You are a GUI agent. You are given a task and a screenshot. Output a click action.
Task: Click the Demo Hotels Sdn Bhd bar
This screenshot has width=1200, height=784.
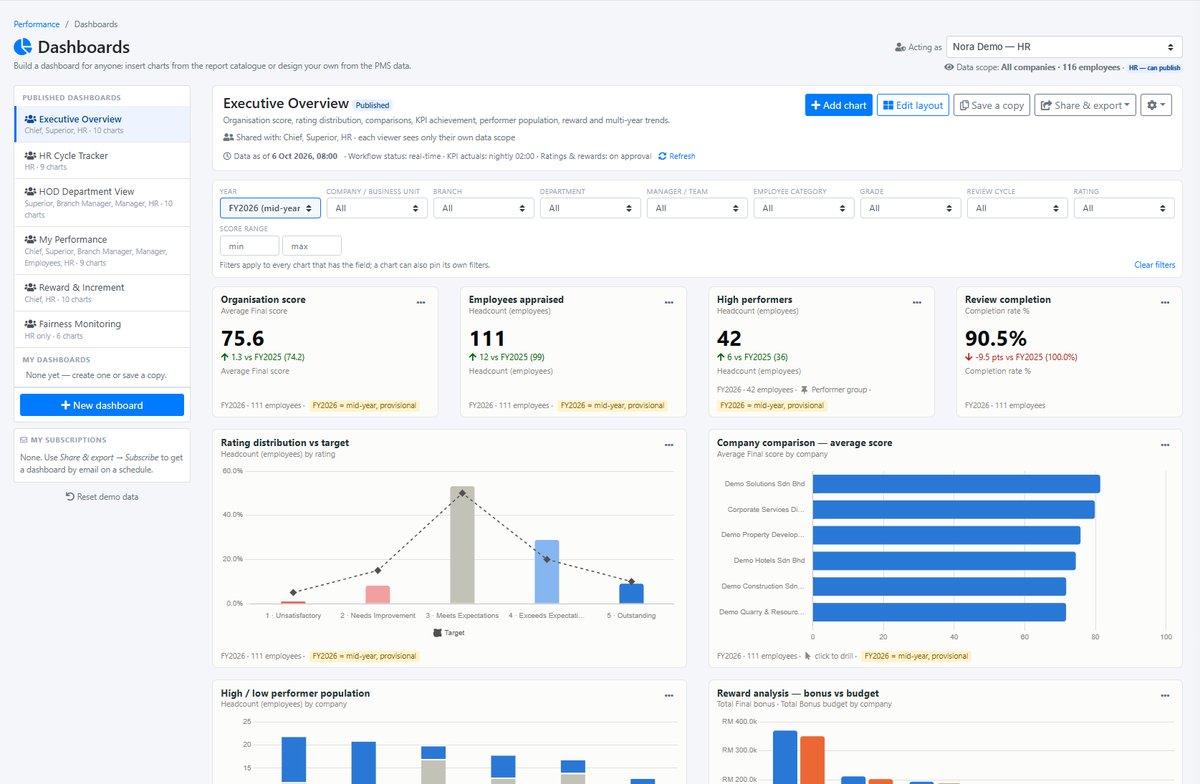click(944, 561)
